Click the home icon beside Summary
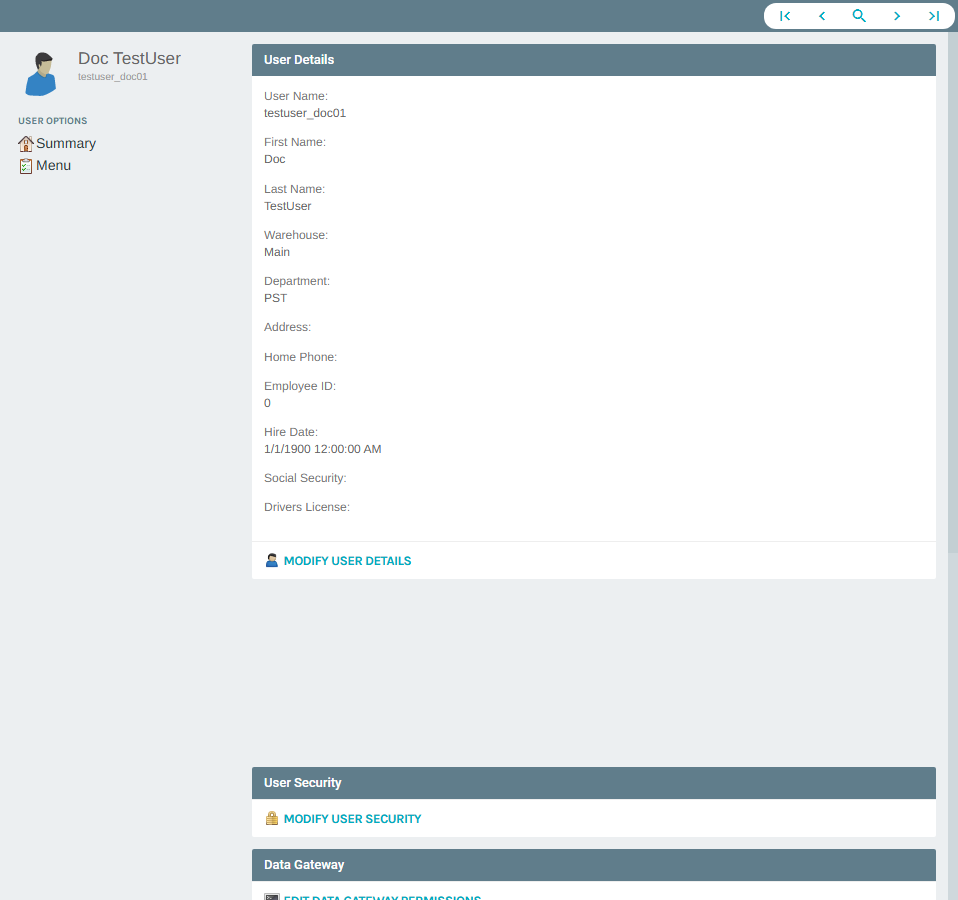 click(26, 143)
